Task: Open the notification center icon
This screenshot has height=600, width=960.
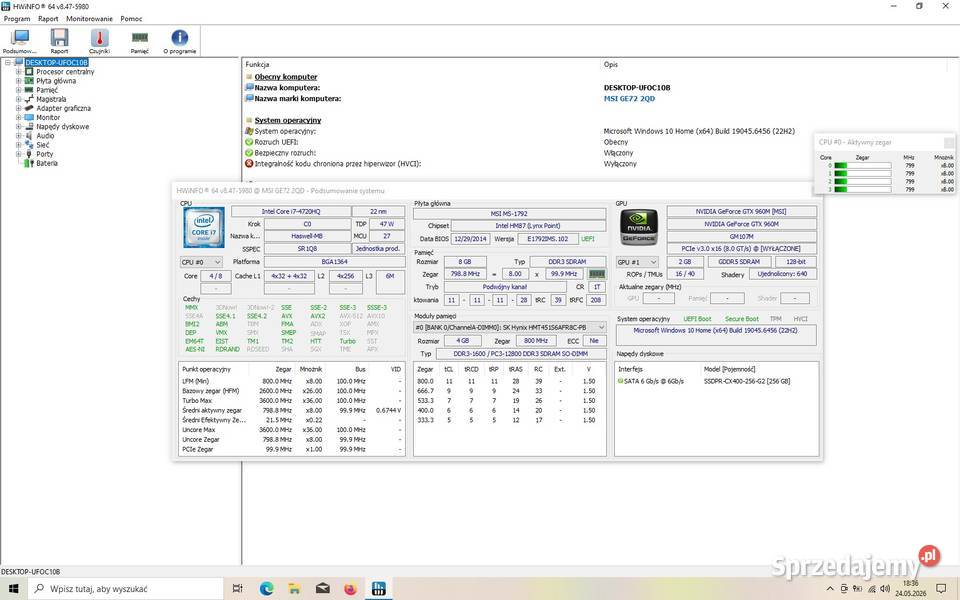Action: pos(941,588)
